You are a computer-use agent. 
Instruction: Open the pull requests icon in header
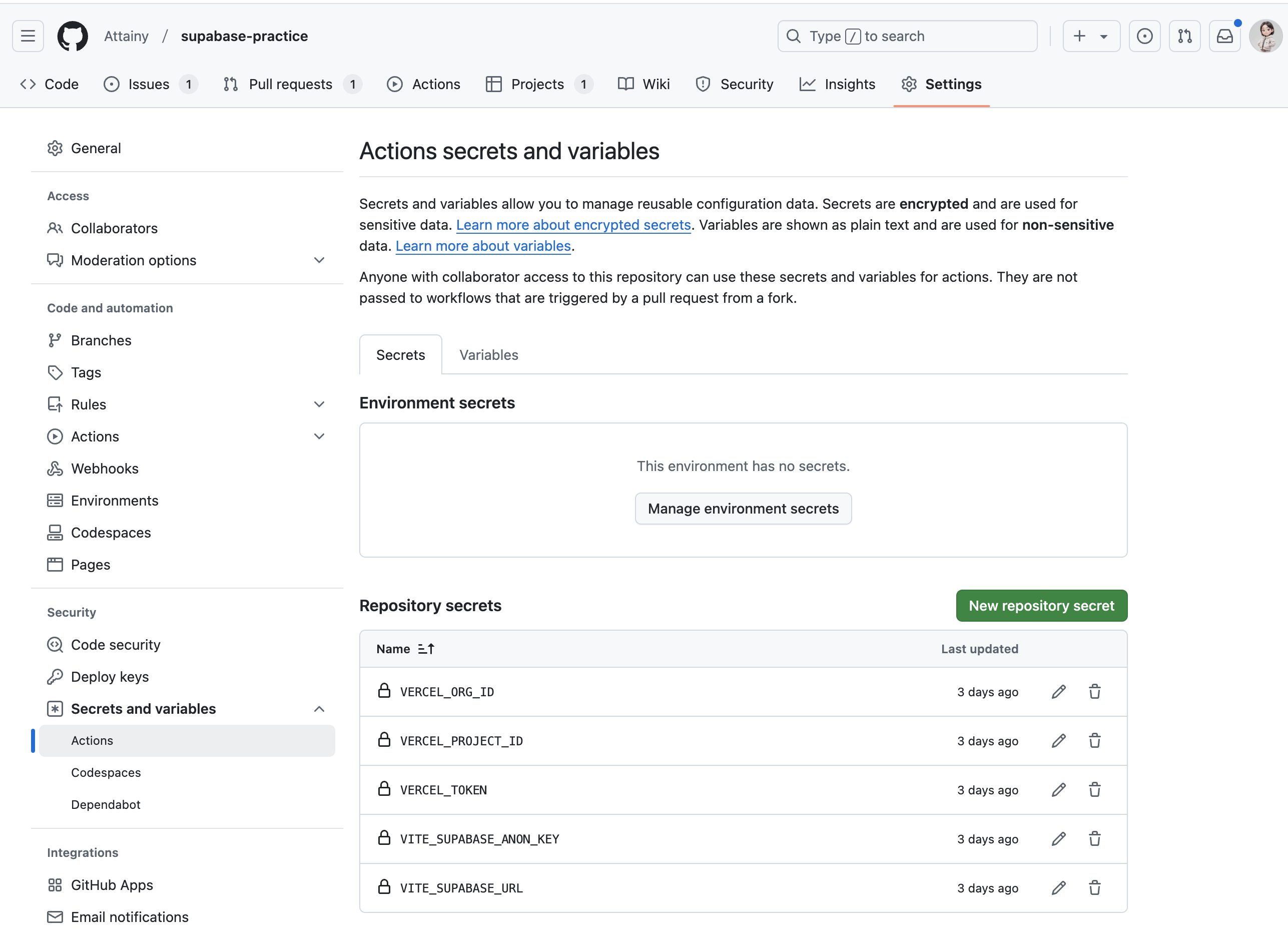1184,37
